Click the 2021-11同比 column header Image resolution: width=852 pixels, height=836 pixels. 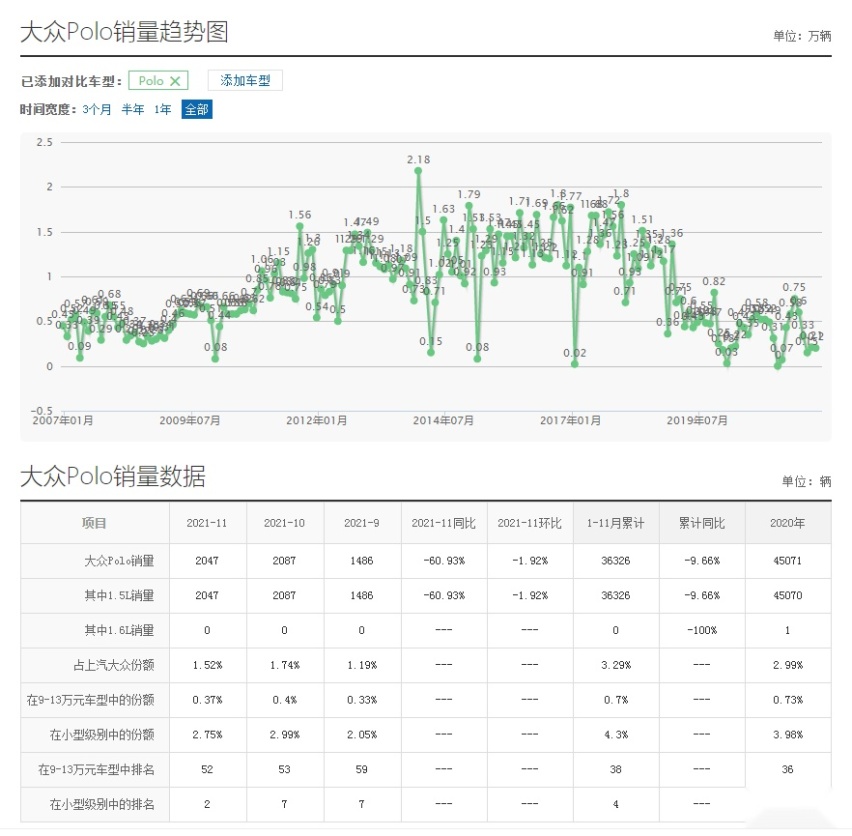click(x=444, y=523)
